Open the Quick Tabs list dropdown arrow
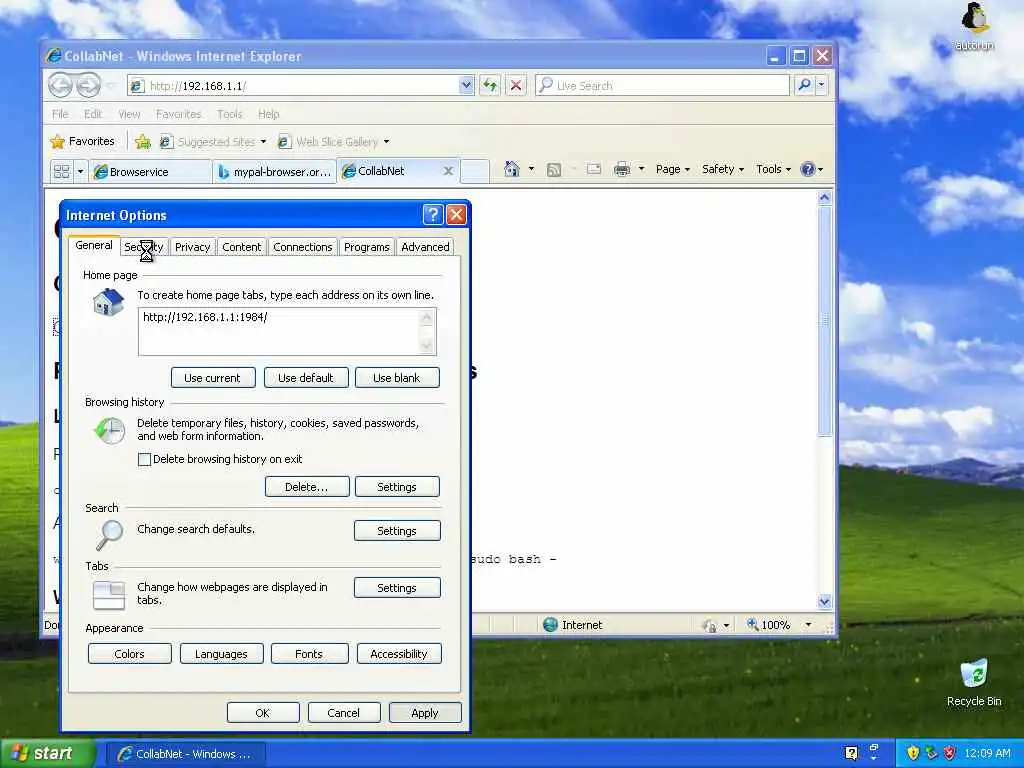This screenshot has width=1024, height=768. (x=80, y=172)
